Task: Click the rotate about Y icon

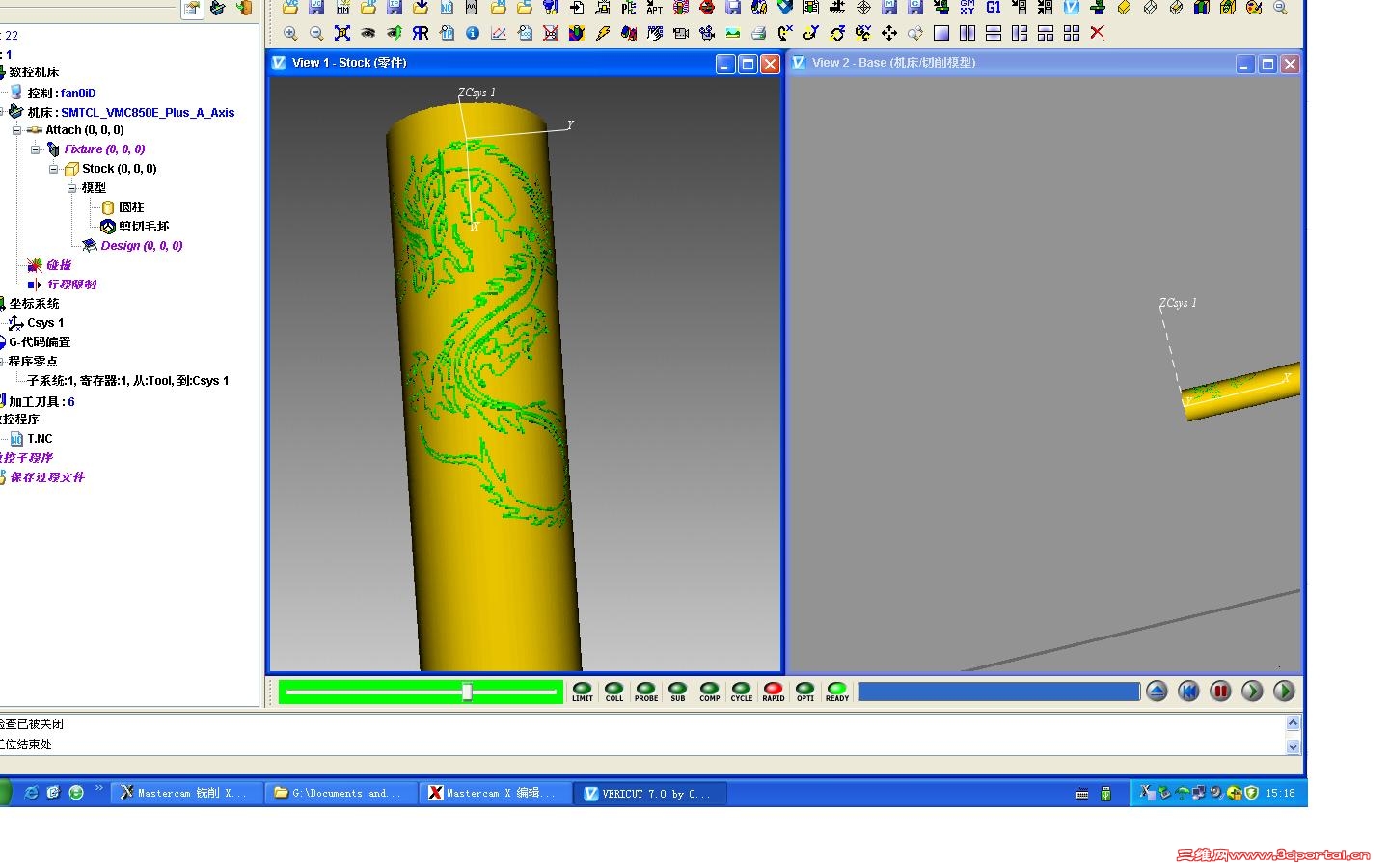Action: (x=811, y=33)
